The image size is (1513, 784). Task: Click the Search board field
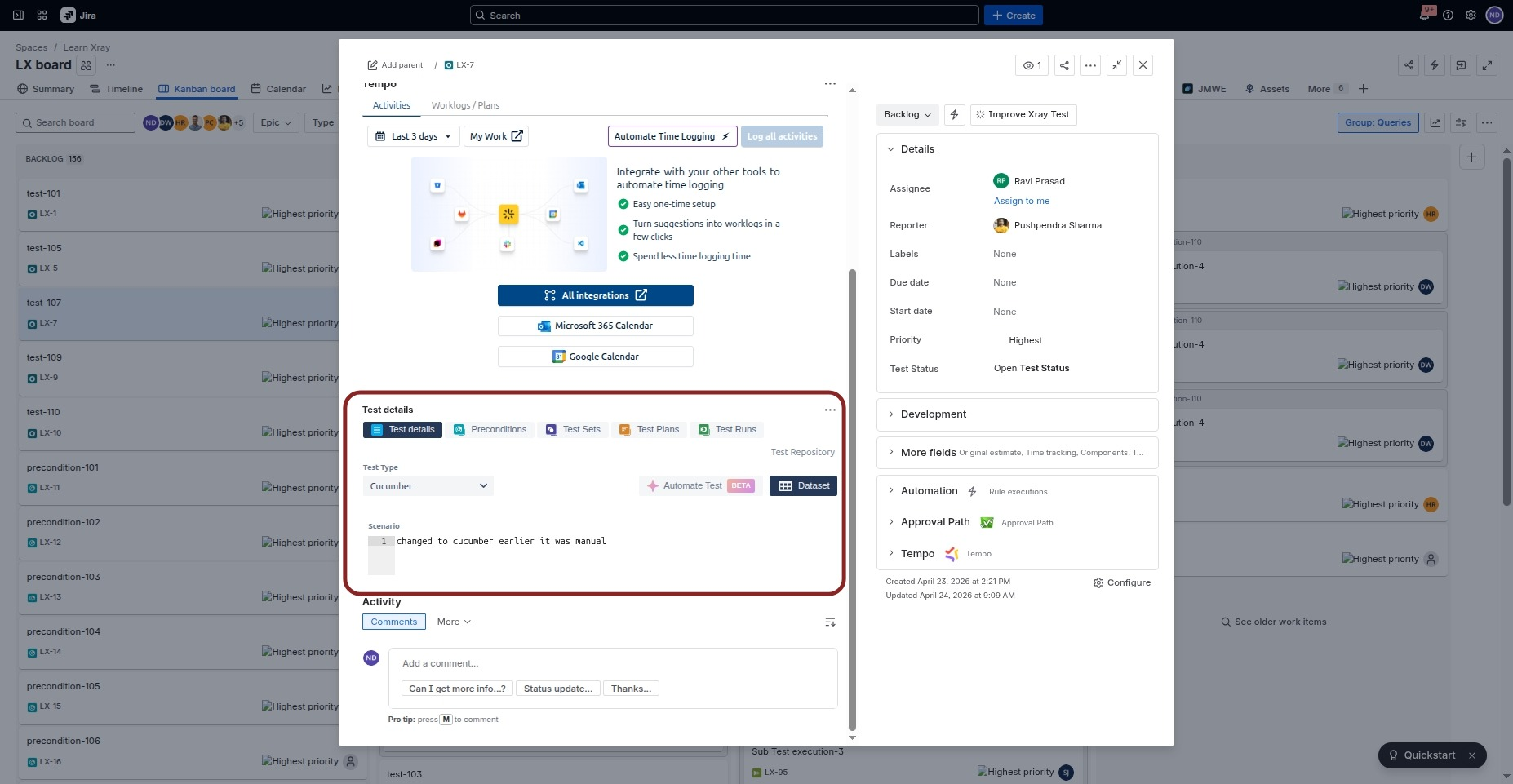(x=75, y=123)
